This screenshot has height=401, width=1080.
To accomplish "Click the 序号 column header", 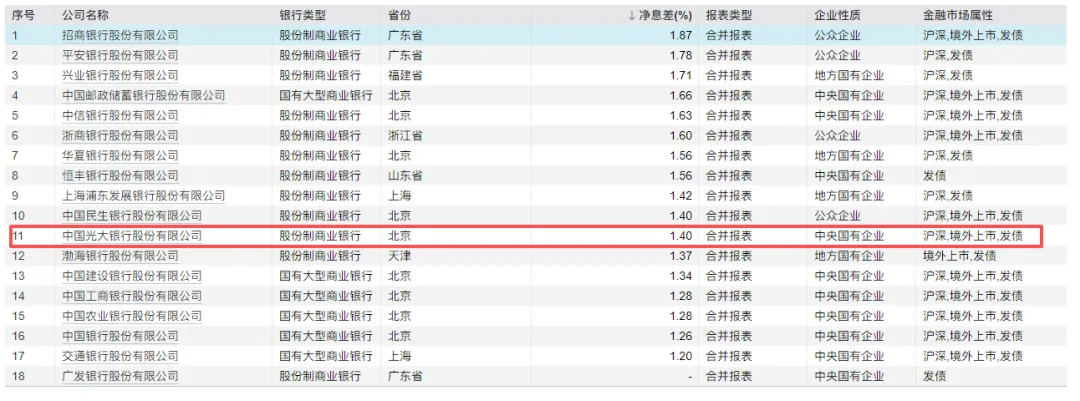I will 23,15.
